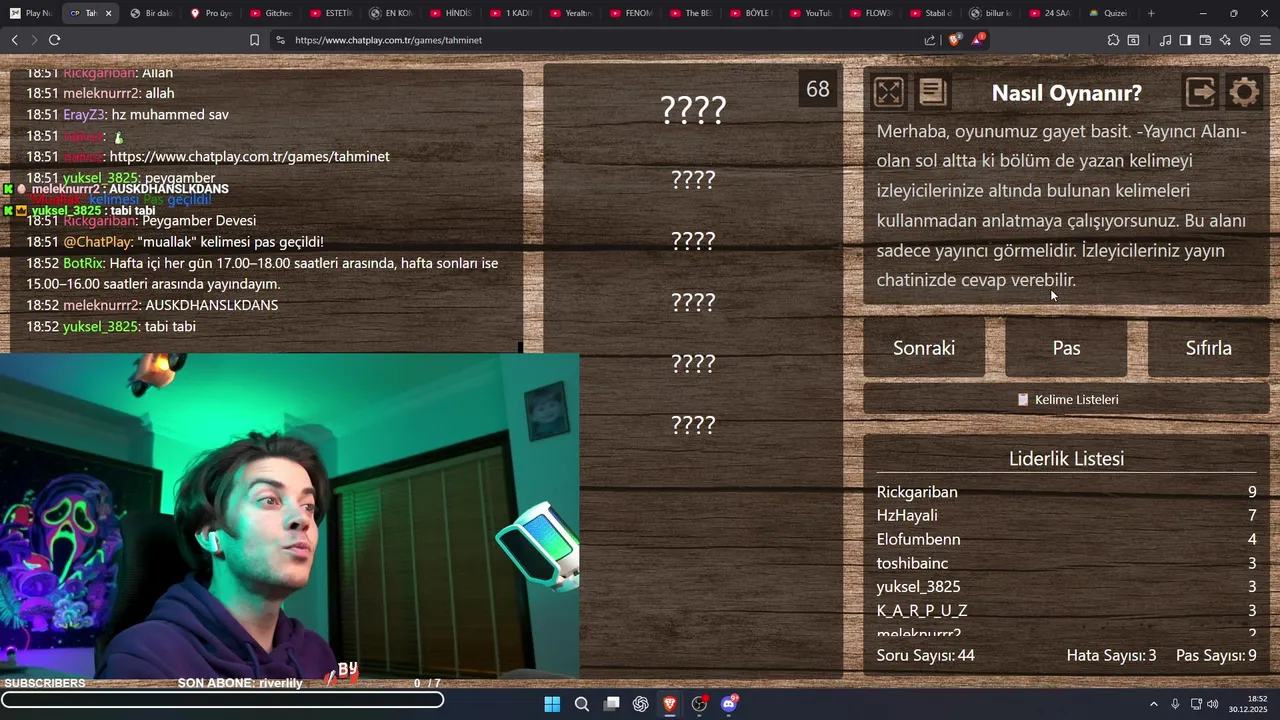This screenshot has height=720, width=1280.
Task: Switch to the 24 SAA browser tab
Action: 1051,13
